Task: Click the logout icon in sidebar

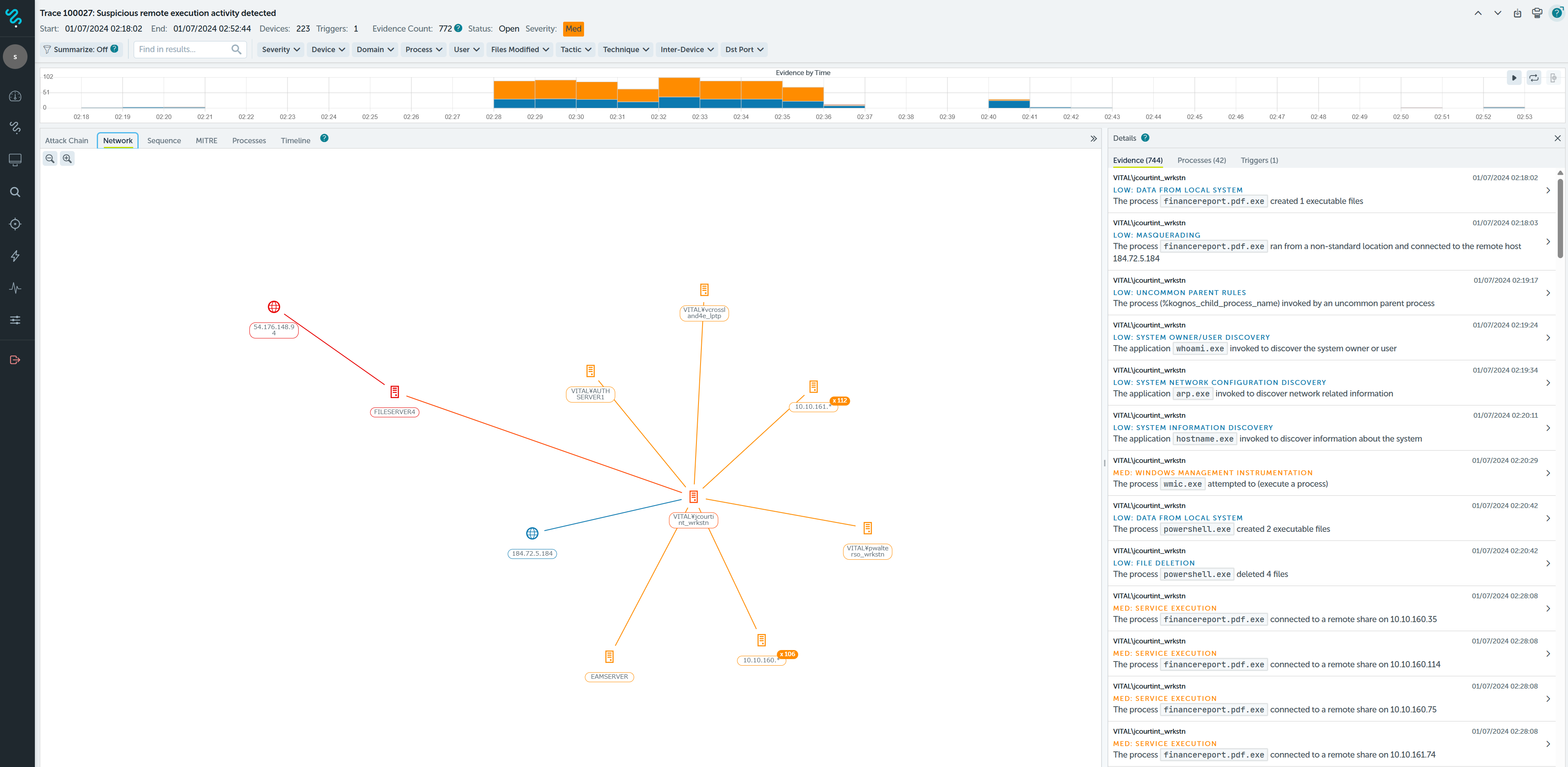Action: coord(15,359)
